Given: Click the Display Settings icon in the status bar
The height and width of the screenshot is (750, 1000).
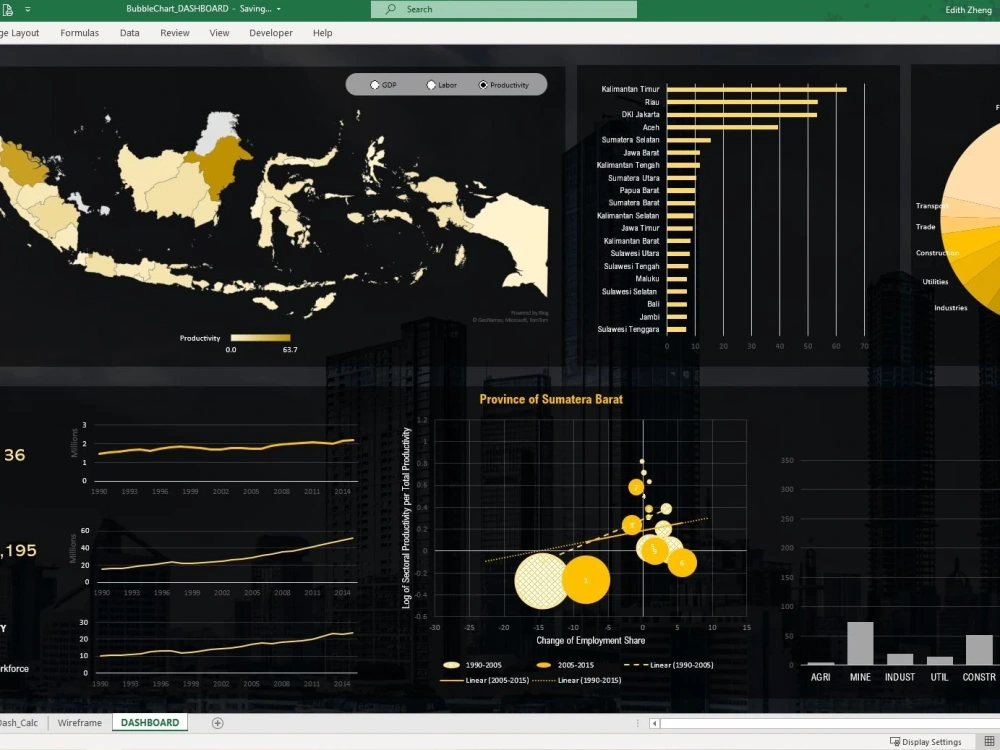Looking at the screenshot, I should 896,742.
